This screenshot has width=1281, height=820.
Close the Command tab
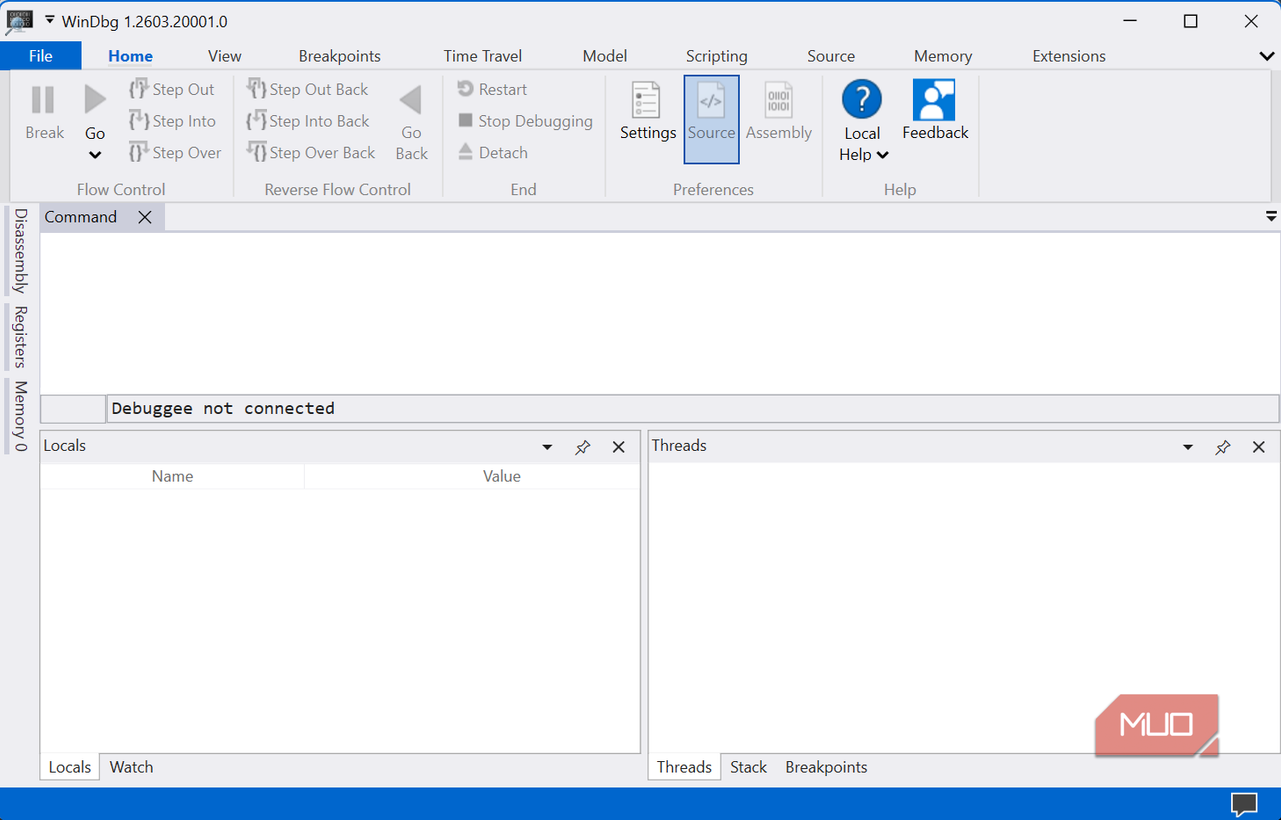click(x=145, y=217)
